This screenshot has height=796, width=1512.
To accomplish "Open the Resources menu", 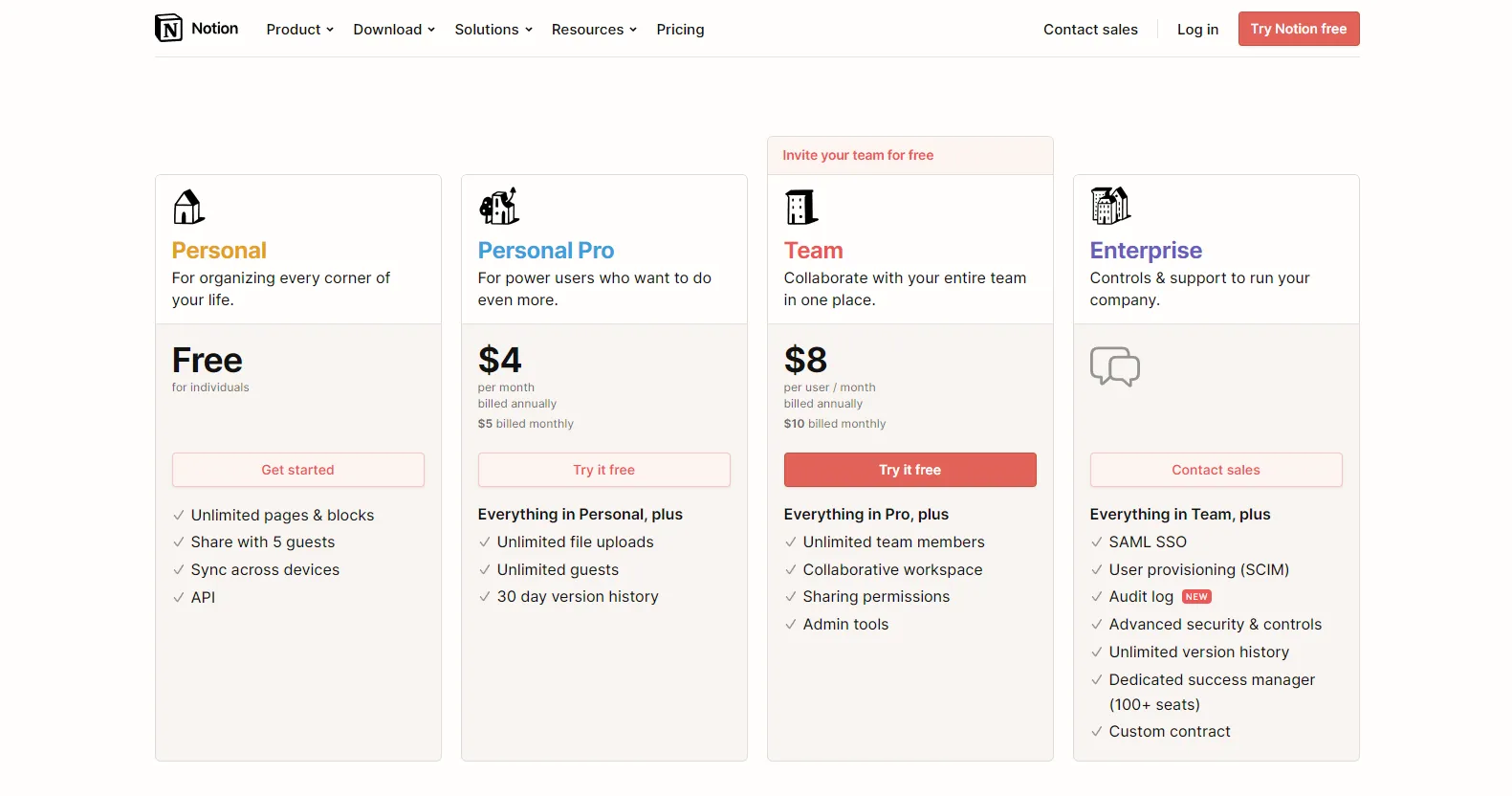I will pyautogui.click(x=594, y=30).
